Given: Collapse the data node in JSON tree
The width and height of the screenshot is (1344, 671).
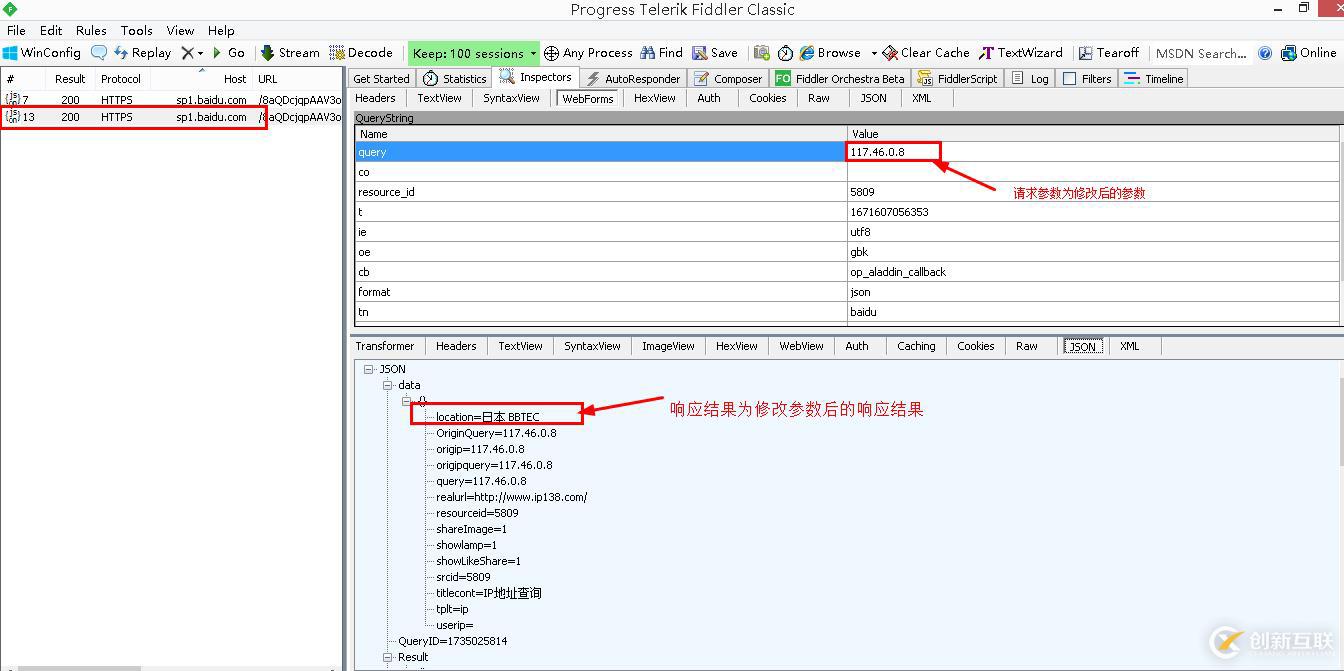Looking at the screenshot, I should point(388,385).
